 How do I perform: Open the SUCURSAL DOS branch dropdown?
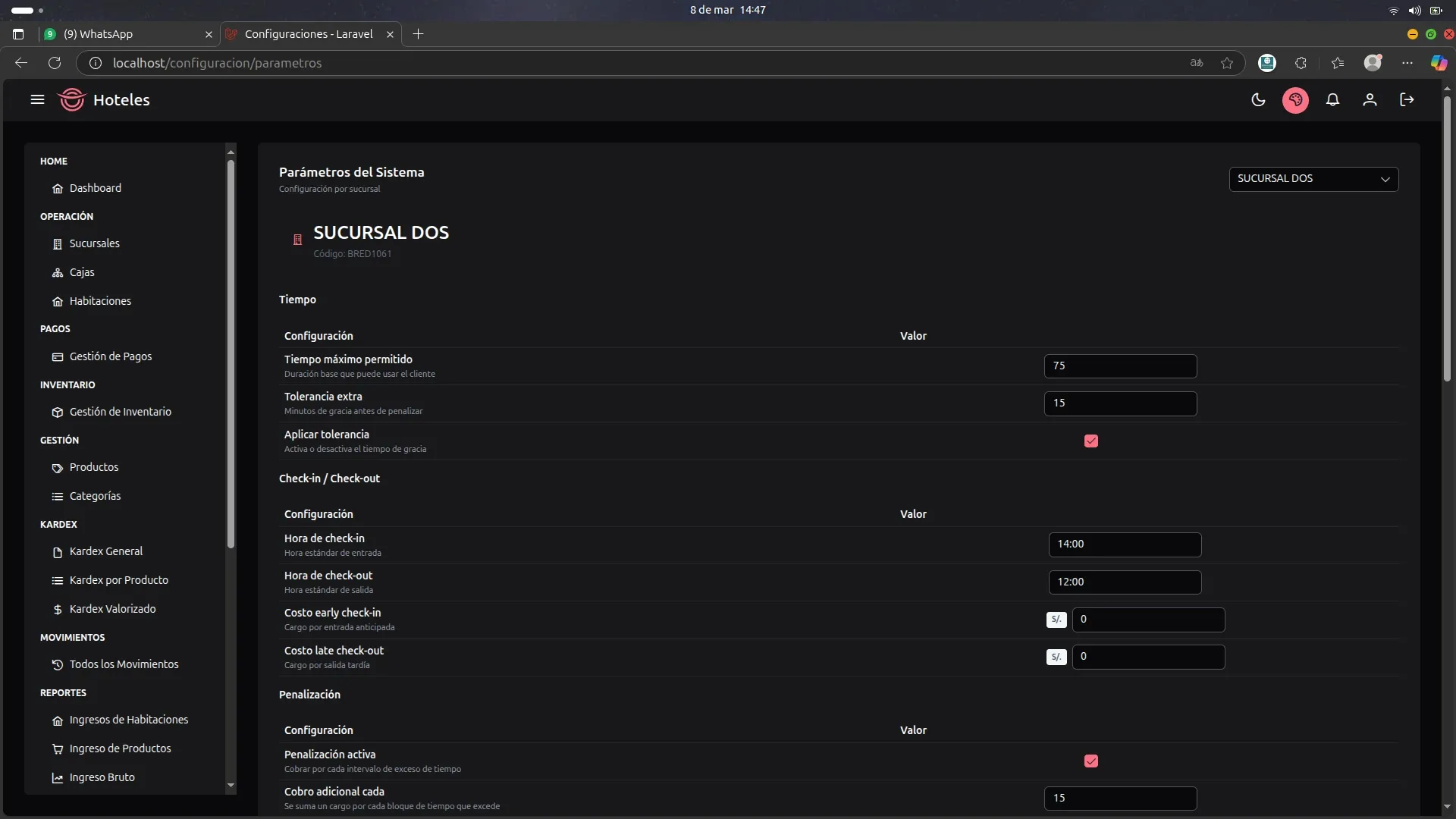(1313, 179)
